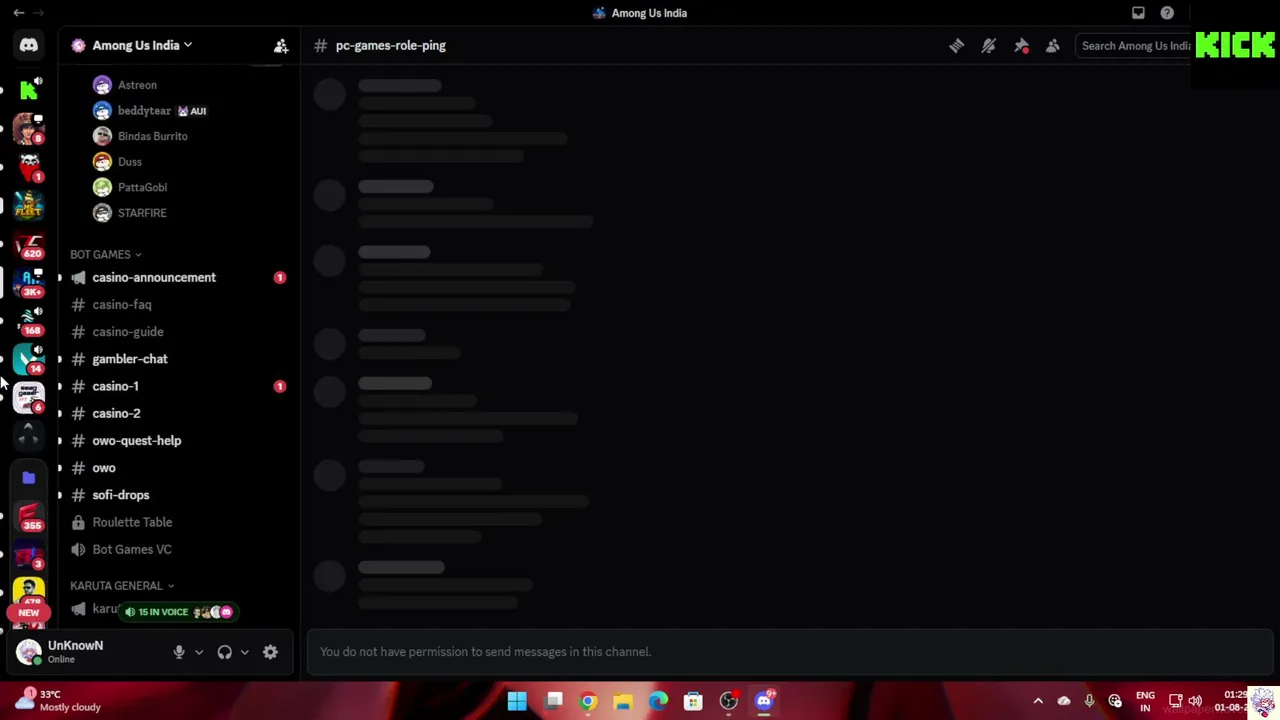This screenshot has height=720, width=1280.
Task: Open user settings gear icon
Action: [270, 652]
